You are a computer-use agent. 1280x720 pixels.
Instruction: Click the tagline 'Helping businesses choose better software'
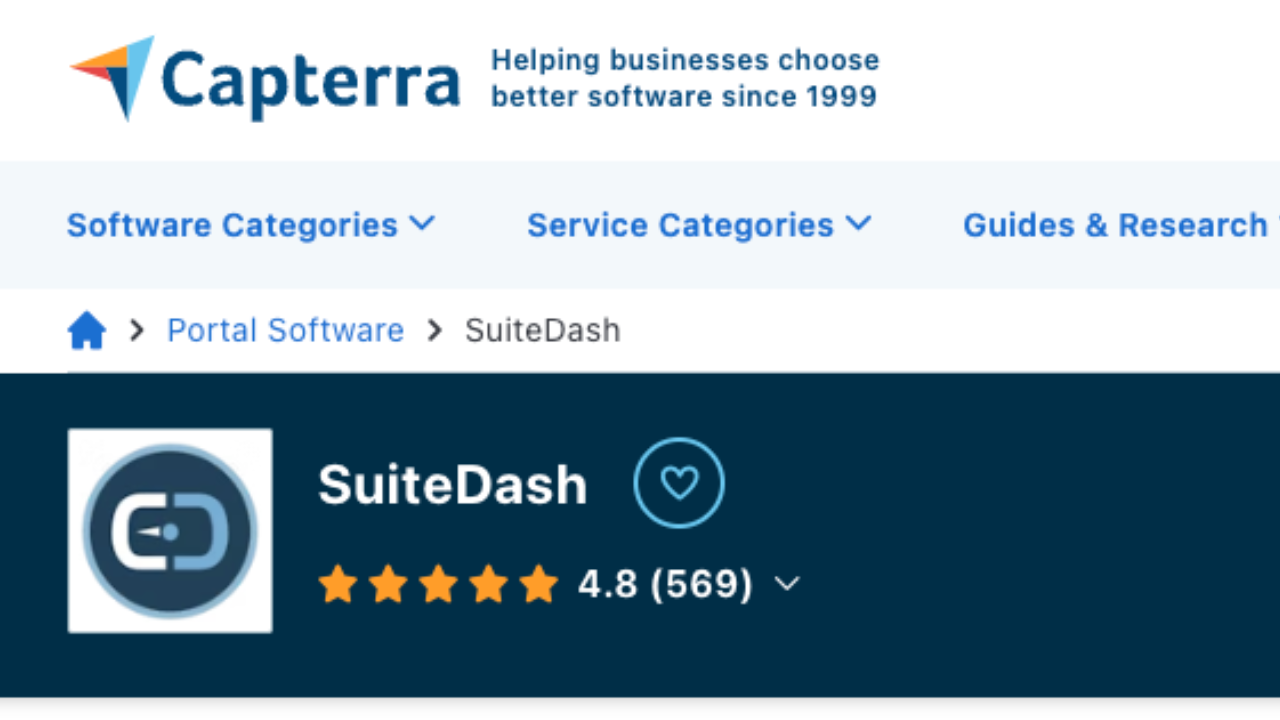[685, 78]
